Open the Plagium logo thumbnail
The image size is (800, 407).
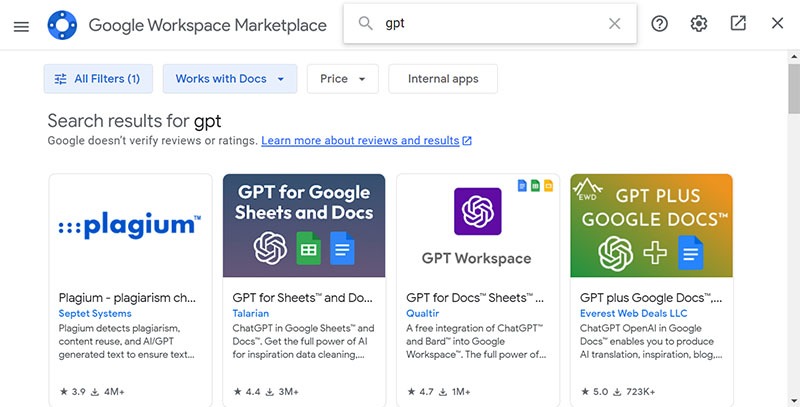130,225
